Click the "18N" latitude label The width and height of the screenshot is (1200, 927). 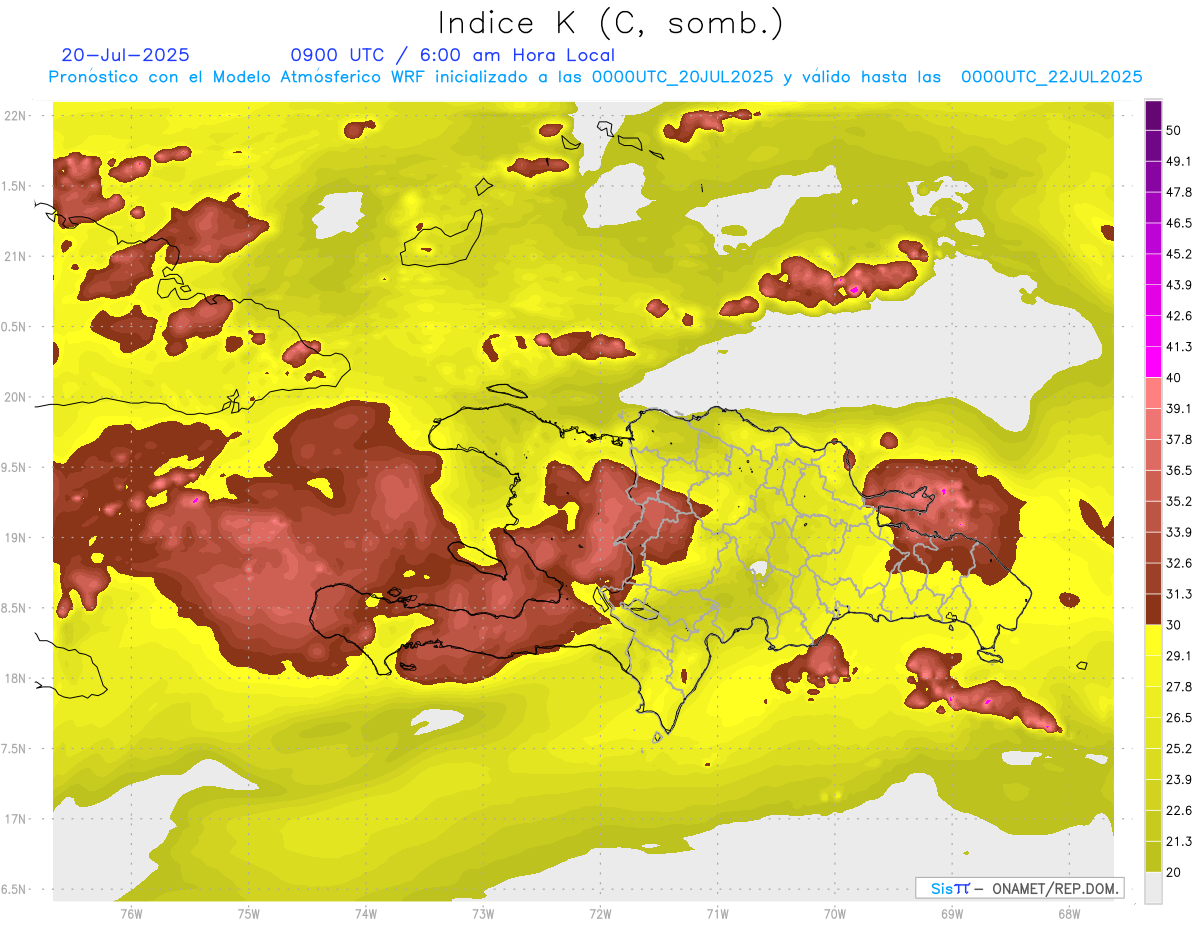[x=15, y=678]
